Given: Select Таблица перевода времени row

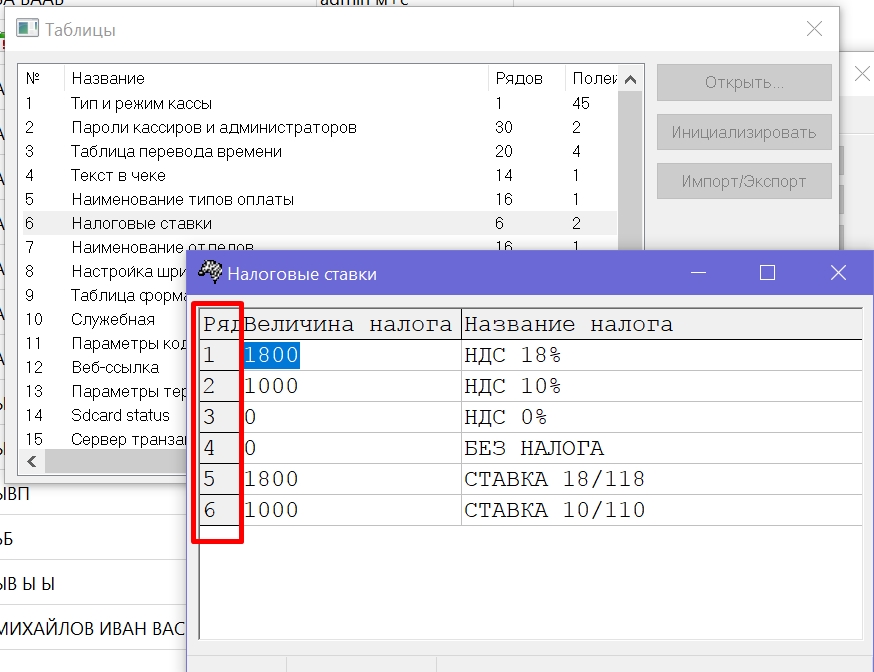Looking at the screenshot, I should (319, 151).
